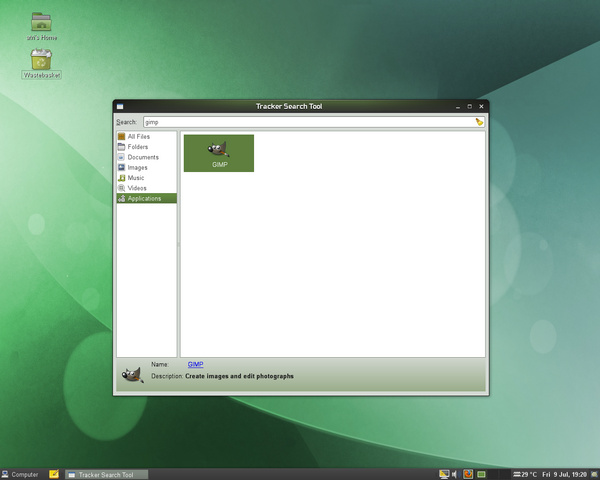Viewport: 600px width, 480px height.
Task: Click the rightmost panel tray icon
Action: [594, 475]
